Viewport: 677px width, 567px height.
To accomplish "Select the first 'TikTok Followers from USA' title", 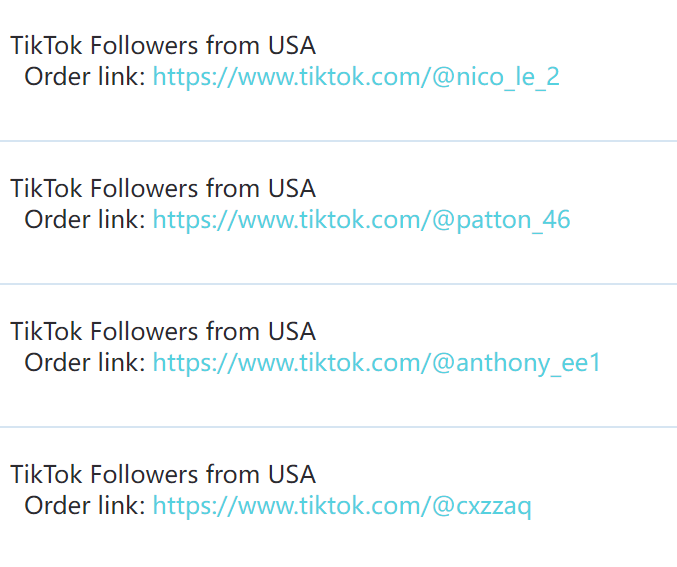I will point(163,45).
